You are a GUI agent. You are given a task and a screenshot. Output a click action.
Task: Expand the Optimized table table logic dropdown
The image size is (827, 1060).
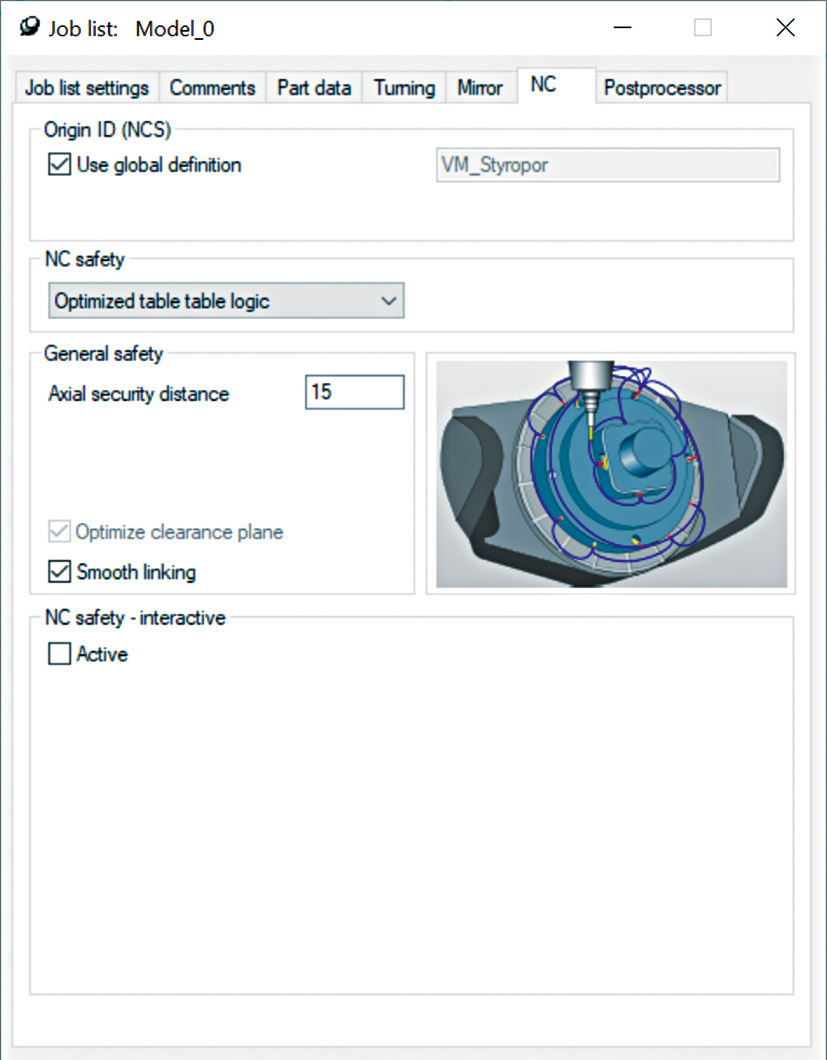coord(226,301)
